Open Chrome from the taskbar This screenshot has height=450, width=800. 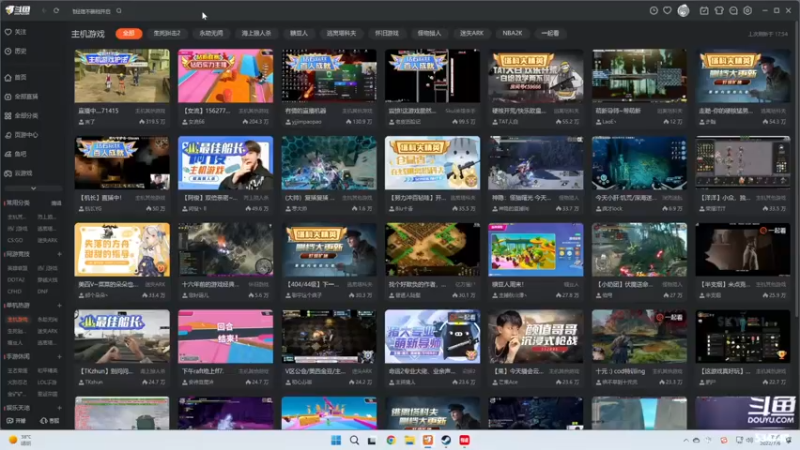[391, 440]
